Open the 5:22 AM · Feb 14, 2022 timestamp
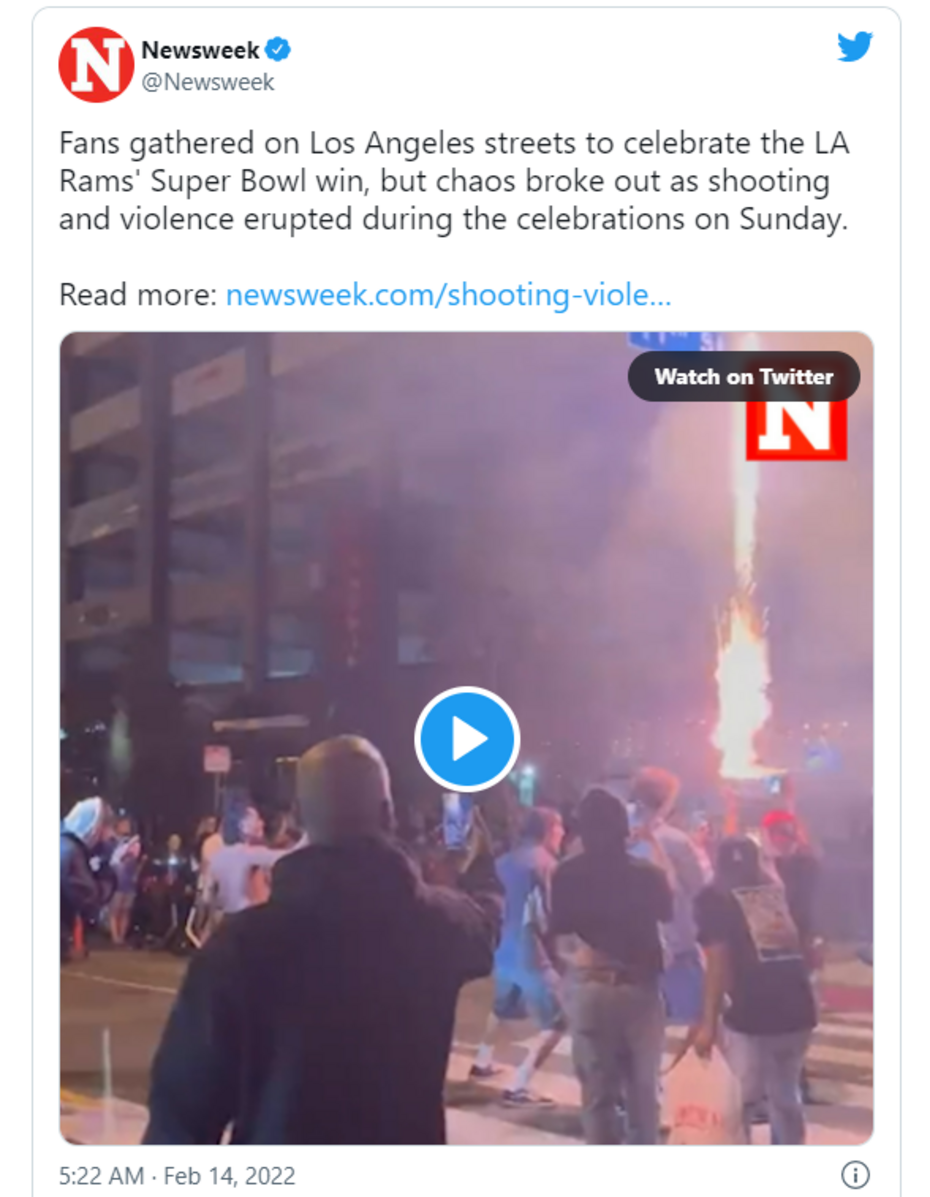 pyautogui.click(x=177, y=1175)
